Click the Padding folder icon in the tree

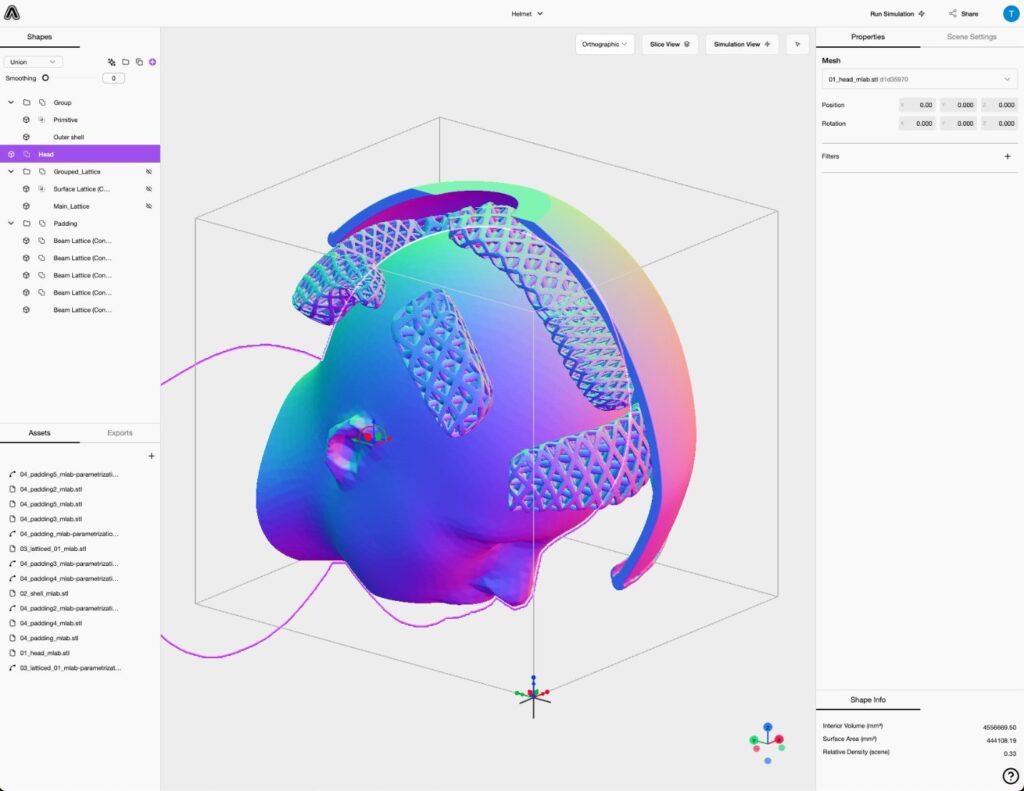click(27, 223)
